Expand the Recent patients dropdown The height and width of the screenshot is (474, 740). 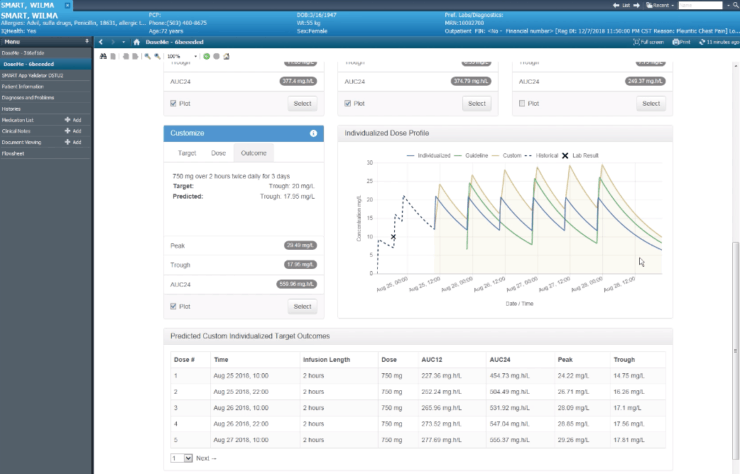[660, 5]
